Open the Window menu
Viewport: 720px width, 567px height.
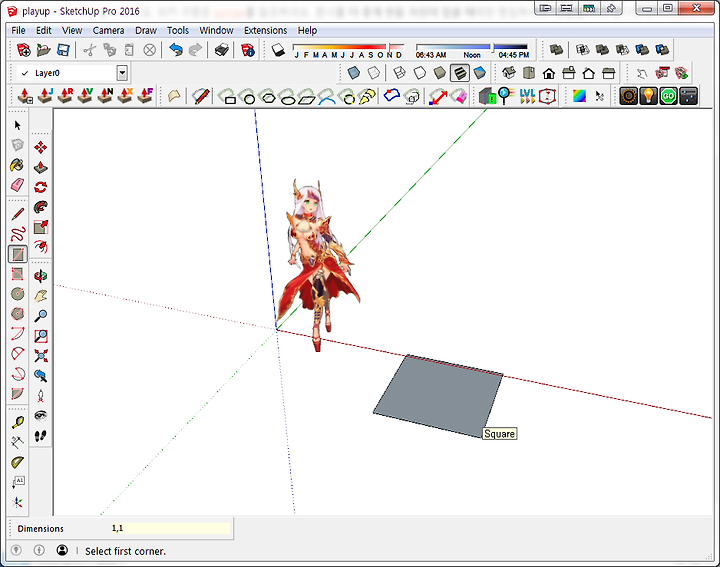(216, 30)
